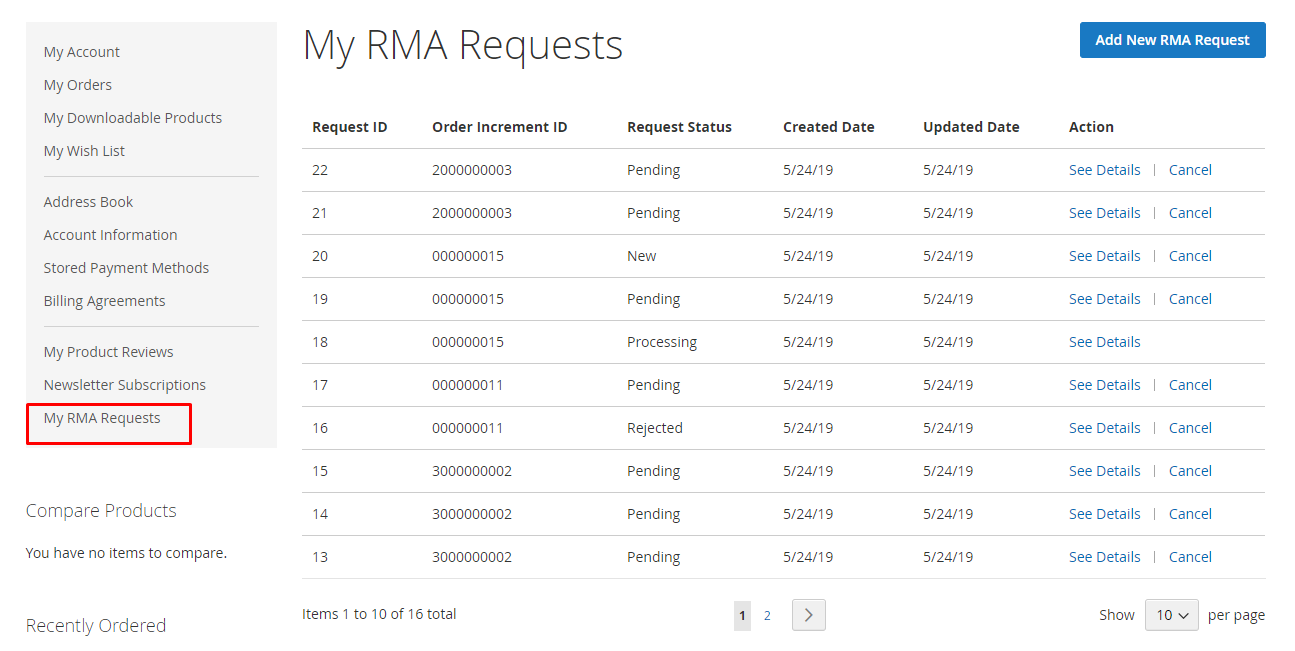This screenshot has height=651, width=1295.
Task: Cancel request ID 14
Action: coord(1190,514)
